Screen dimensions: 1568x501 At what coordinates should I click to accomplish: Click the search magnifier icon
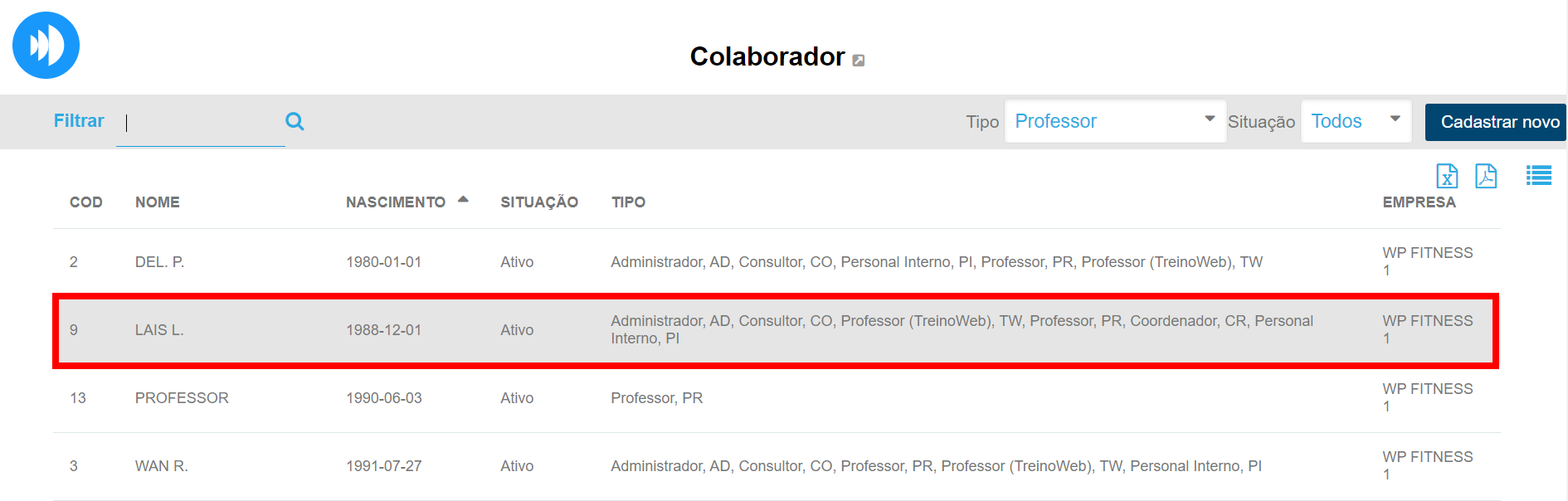point(295,121)
